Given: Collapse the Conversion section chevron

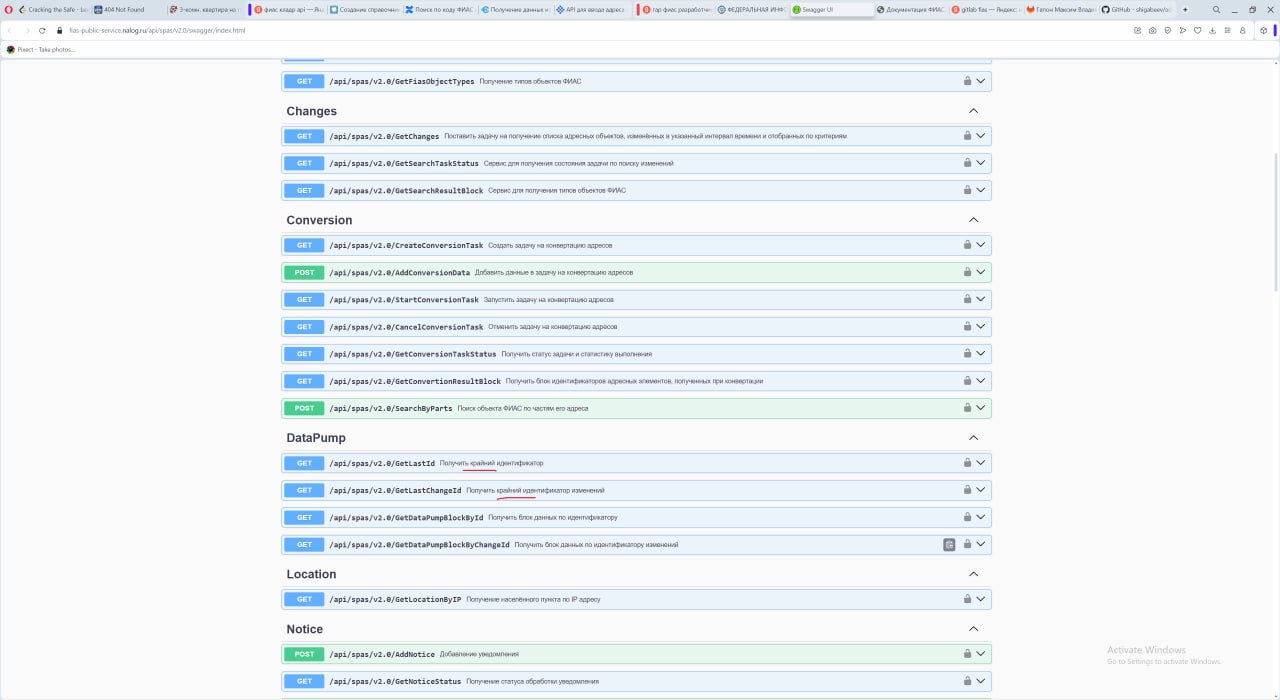Looking at the screenshot, I should [973, 220].
